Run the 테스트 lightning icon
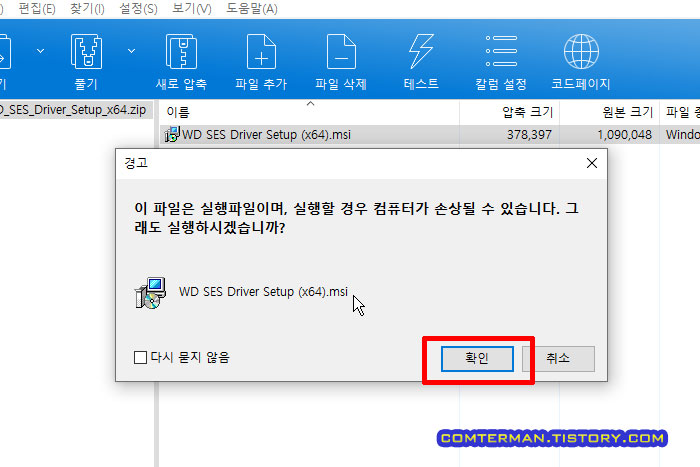The width and height of the screenshot is (700, 467). (x=421, y=52)
